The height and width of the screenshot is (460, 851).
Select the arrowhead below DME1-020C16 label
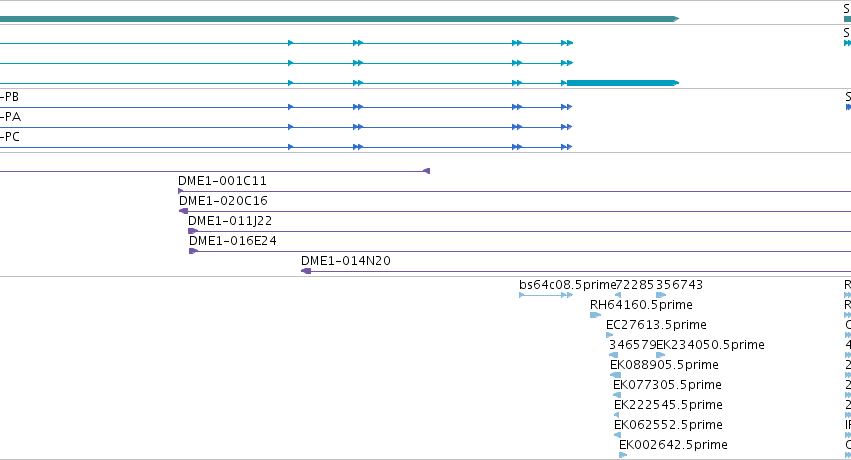183,211
